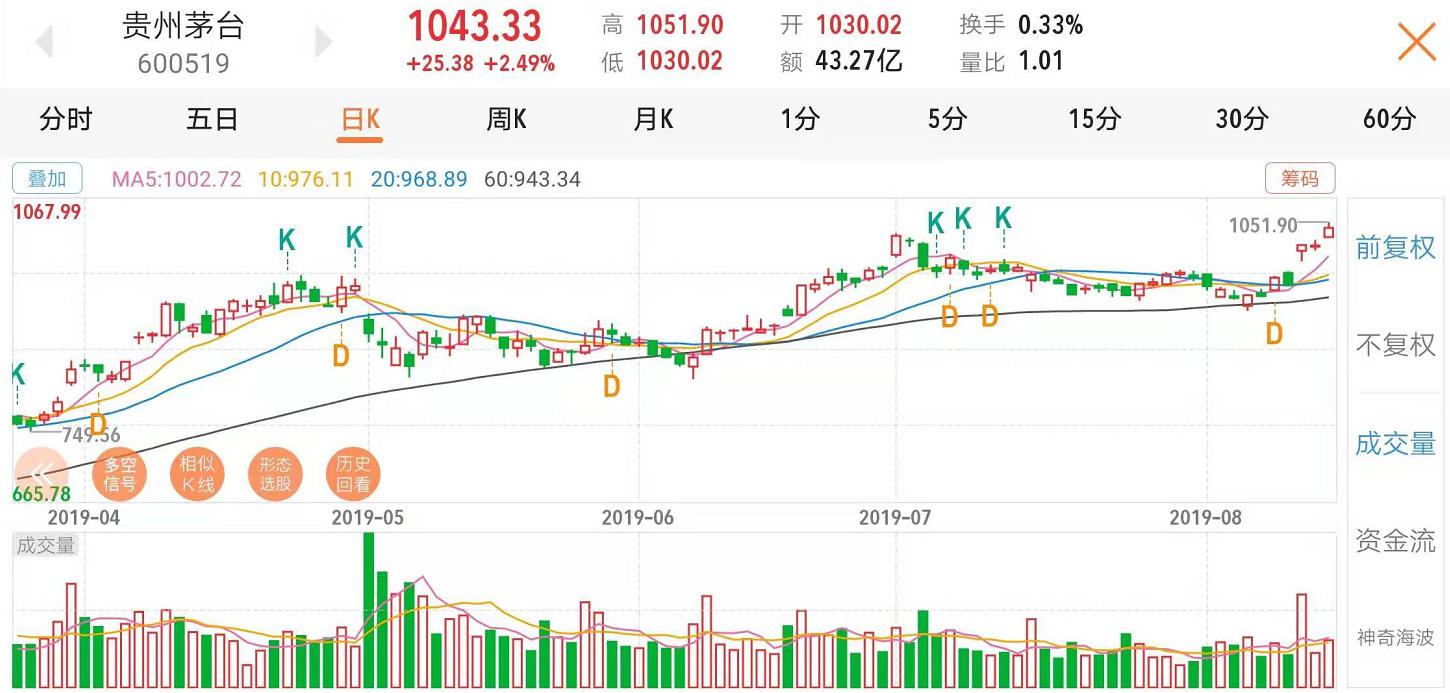Image resolution: width=1450 pixels, height=693 pixels.
Task: Click the current price 1043.33
Action: coord(474,25)
